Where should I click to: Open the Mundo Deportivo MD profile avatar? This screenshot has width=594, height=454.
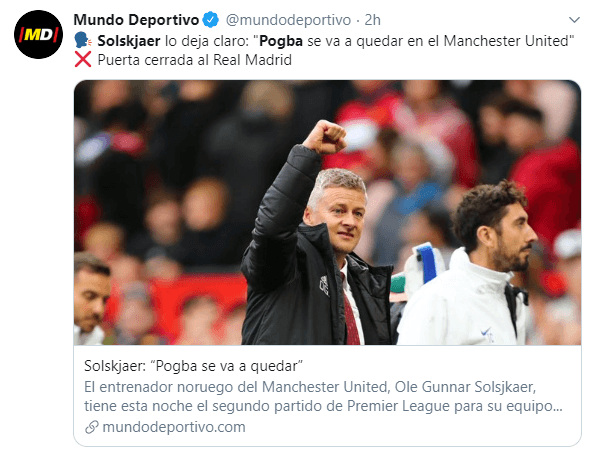[x=38, y=34]
